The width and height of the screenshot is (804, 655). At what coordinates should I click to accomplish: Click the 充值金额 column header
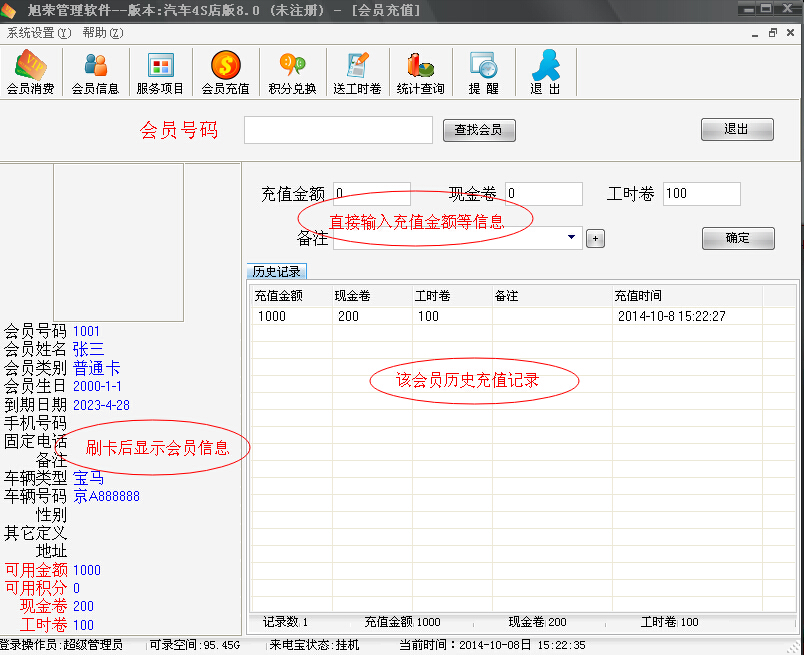click(292, 296)
